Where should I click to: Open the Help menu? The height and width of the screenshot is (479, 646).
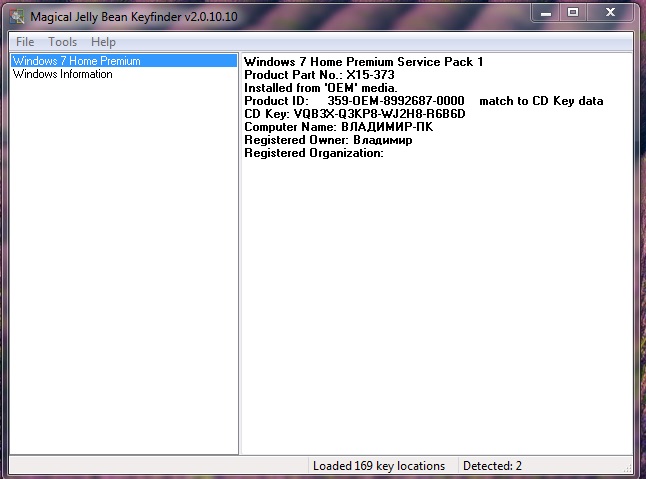point(103,42)
